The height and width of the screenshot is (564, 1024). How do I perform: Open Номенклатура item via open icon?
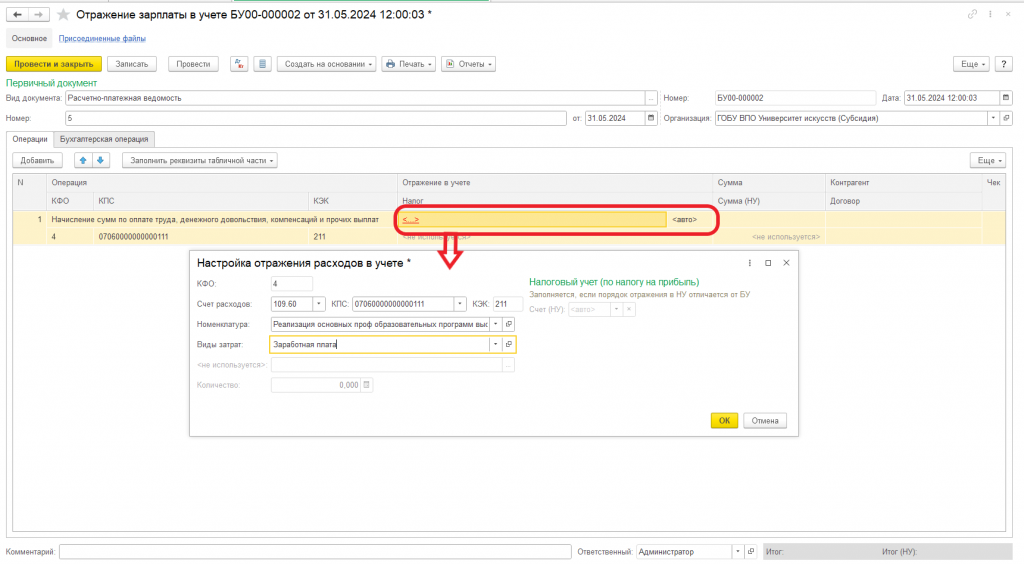click(x=509, y=324)
